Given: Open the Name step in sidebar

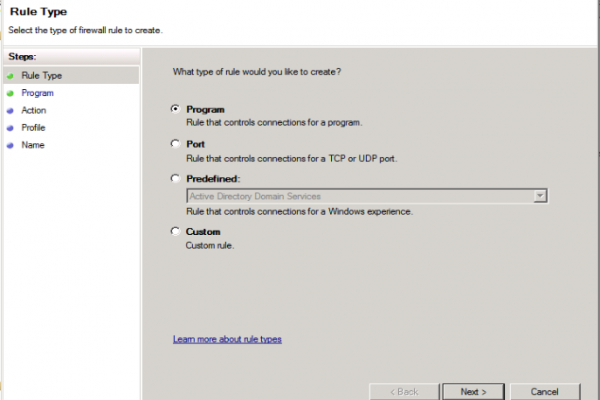Looking at the screenshot, I should point(33,145).
